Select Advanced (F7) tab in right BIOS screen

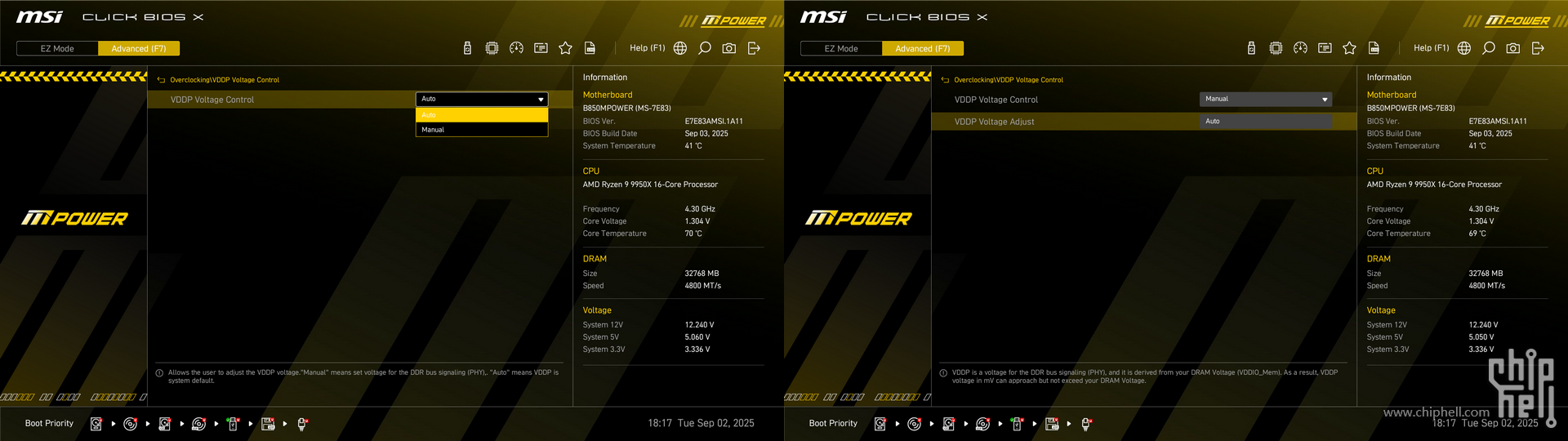pos(923,49)
